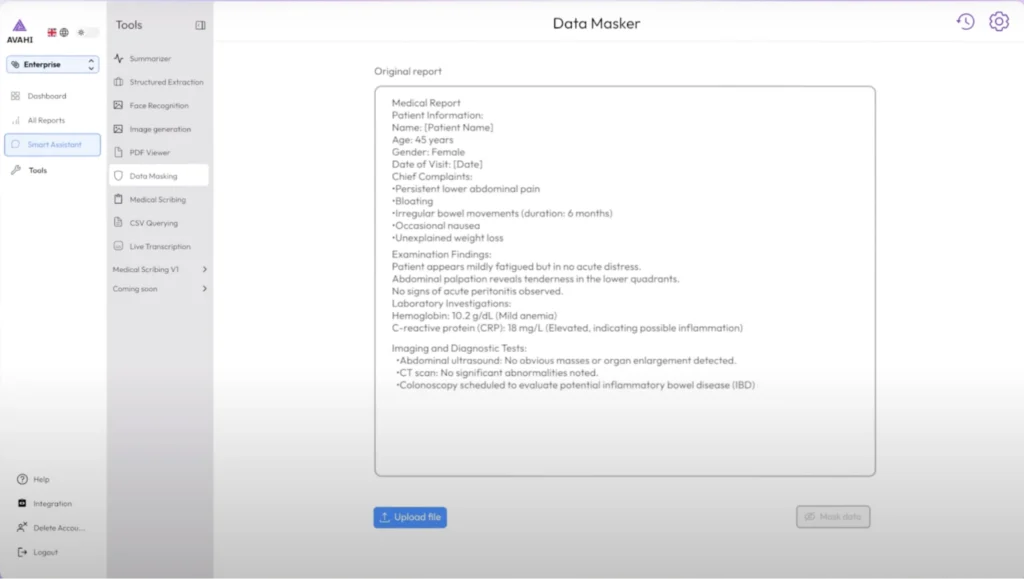Open the settings gear icon
The width and height of the screenshot is (1024, 579).
point(998,22)
